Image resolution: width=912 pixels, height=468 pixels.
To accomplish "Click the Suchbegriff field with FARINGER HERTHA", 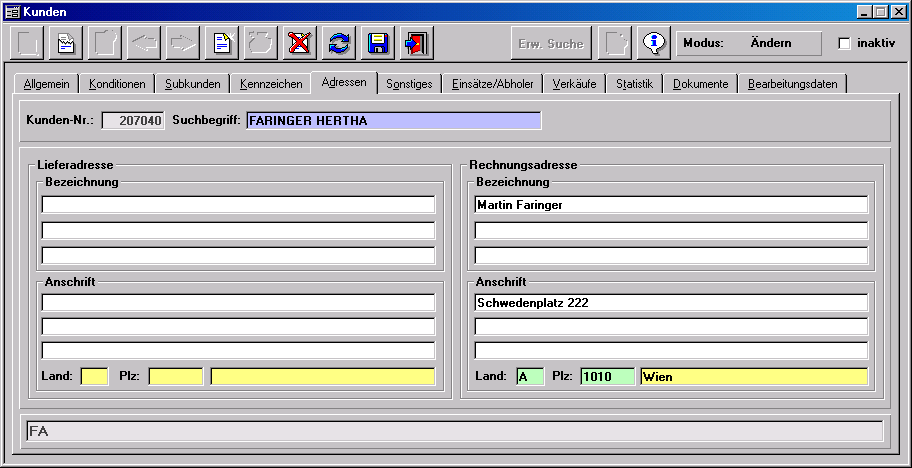I will (x=393, y=121).
